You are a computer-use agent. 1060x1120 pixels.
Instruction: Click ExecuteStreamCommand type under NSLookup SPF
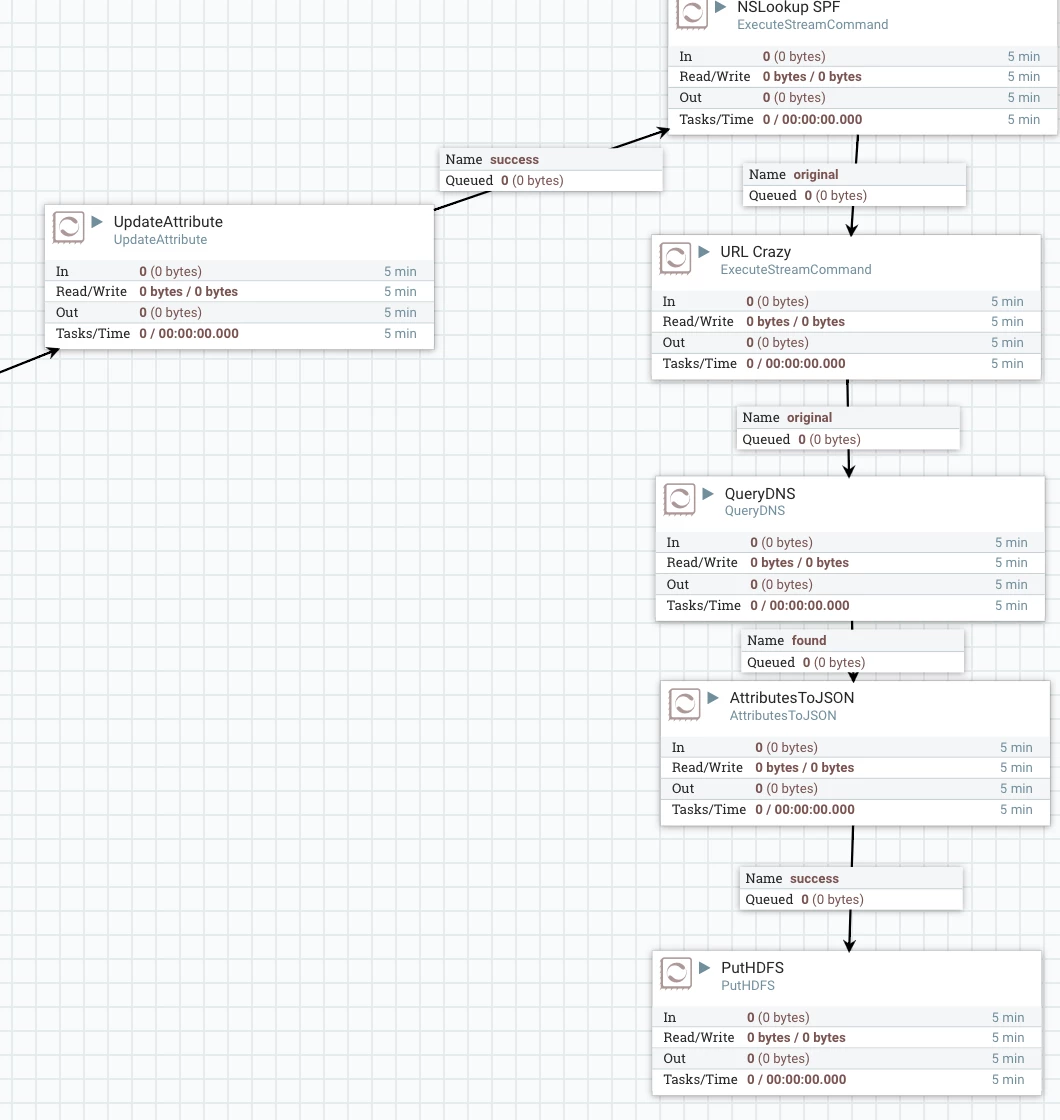[x=813, y=24]
